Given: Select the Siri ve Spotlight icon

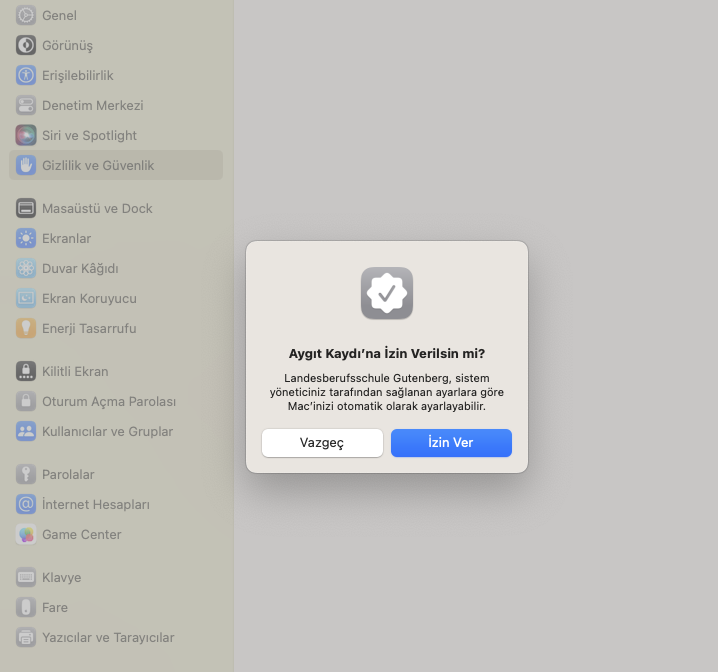Looking at the screenshot, I should point(26,136).
